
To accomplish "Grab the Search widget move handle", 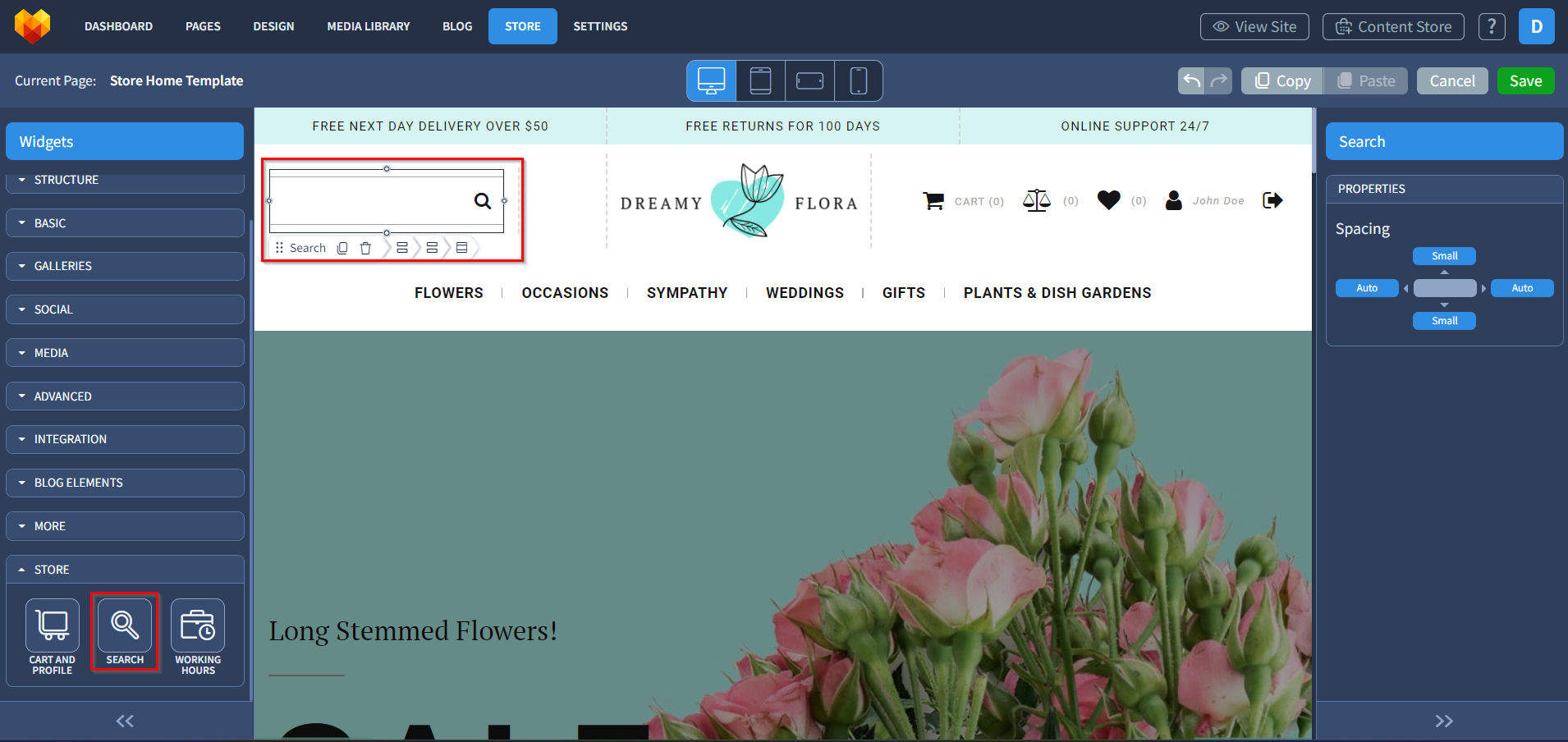I will pos(279,248).
